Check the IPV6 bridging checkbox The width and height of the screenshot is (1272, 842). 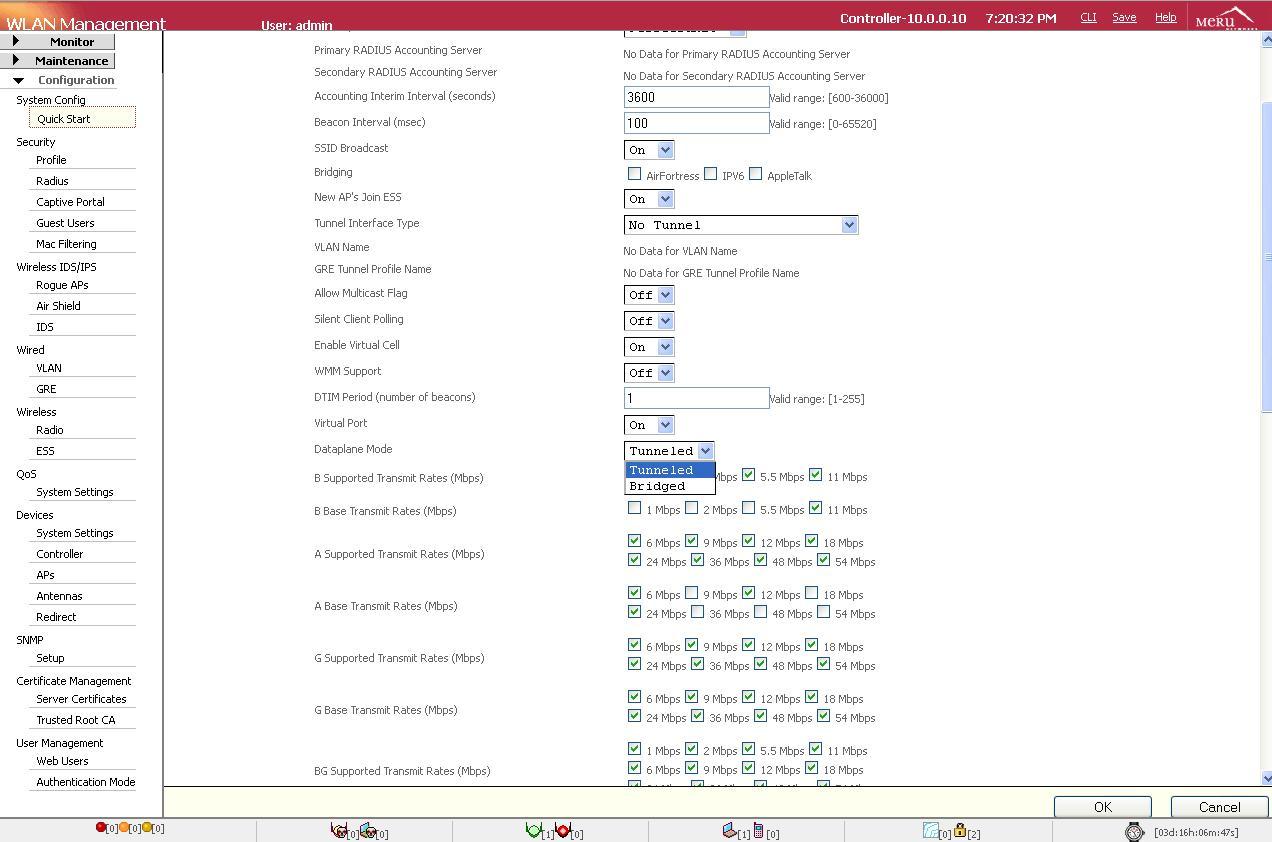pyautogui.click(x=710, y=174)
